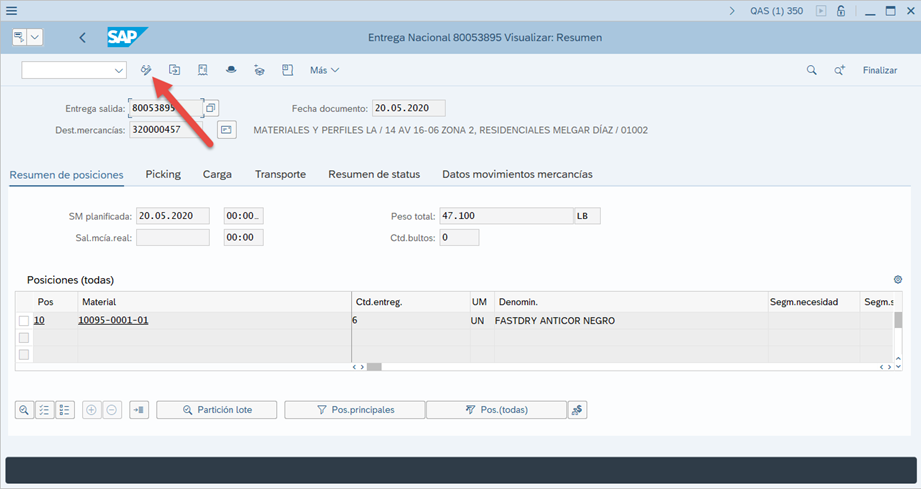Screen dimensions: 921x489
Task: Expand the Más menu in toolbar
Action: click(x=325, y=70)
